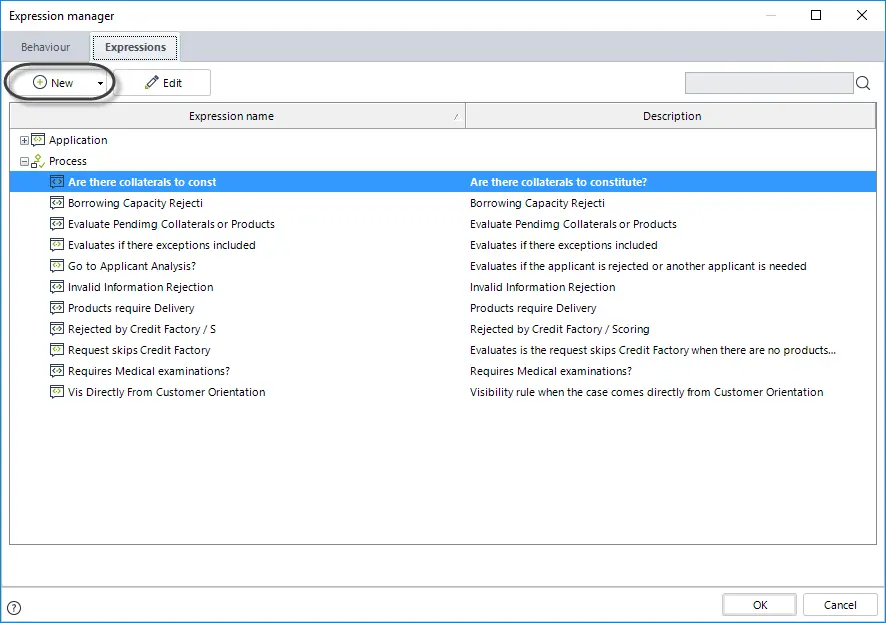This screenshot has height=623, width=886.
Task: Click the icon for 'Request skips Credit Factory'
Action: pos(57,350)
